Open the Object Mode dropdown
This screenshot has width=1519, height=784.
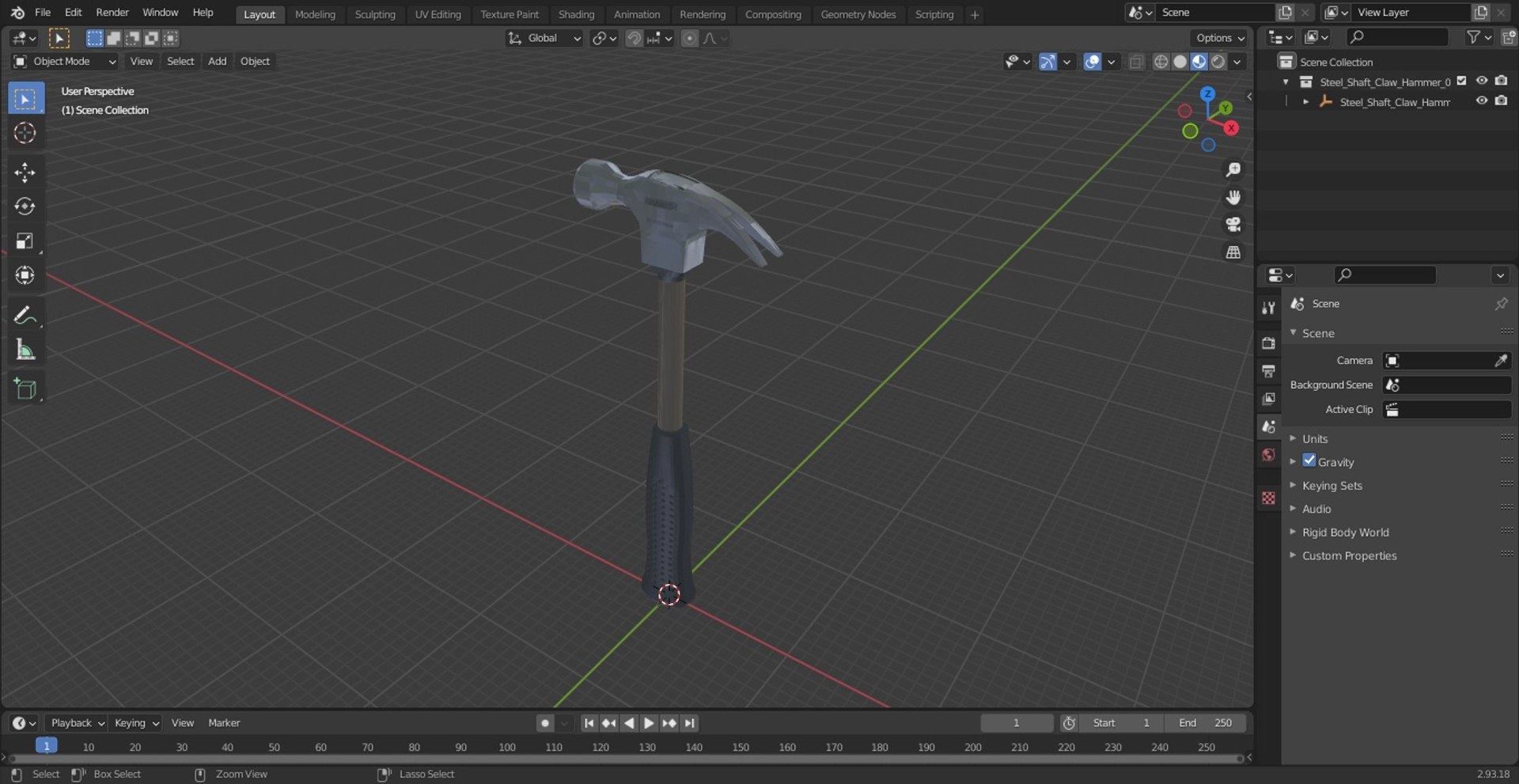(x=65, y=62)
